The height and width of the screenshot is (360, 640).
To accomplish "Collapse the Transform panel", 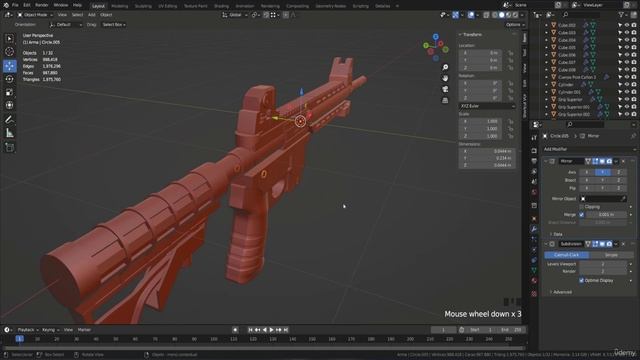I will pos(470,35).
